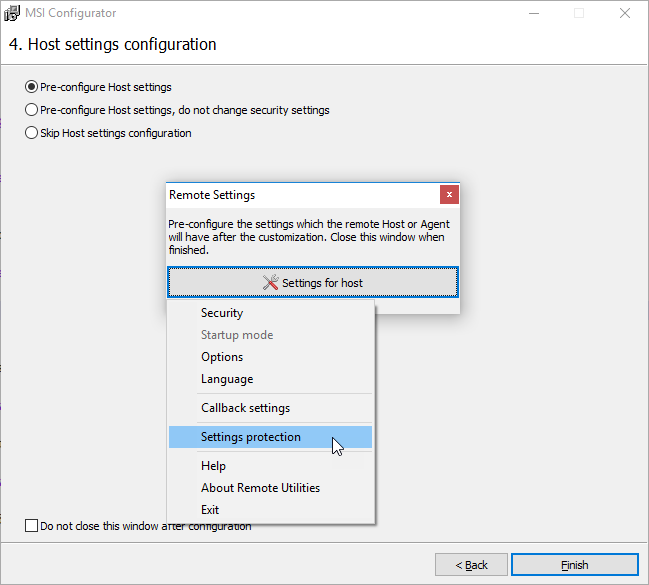Choose Exit from the host menu
Image resolution: width=649 pixels, height=585 pixels.
click(210, 510)
